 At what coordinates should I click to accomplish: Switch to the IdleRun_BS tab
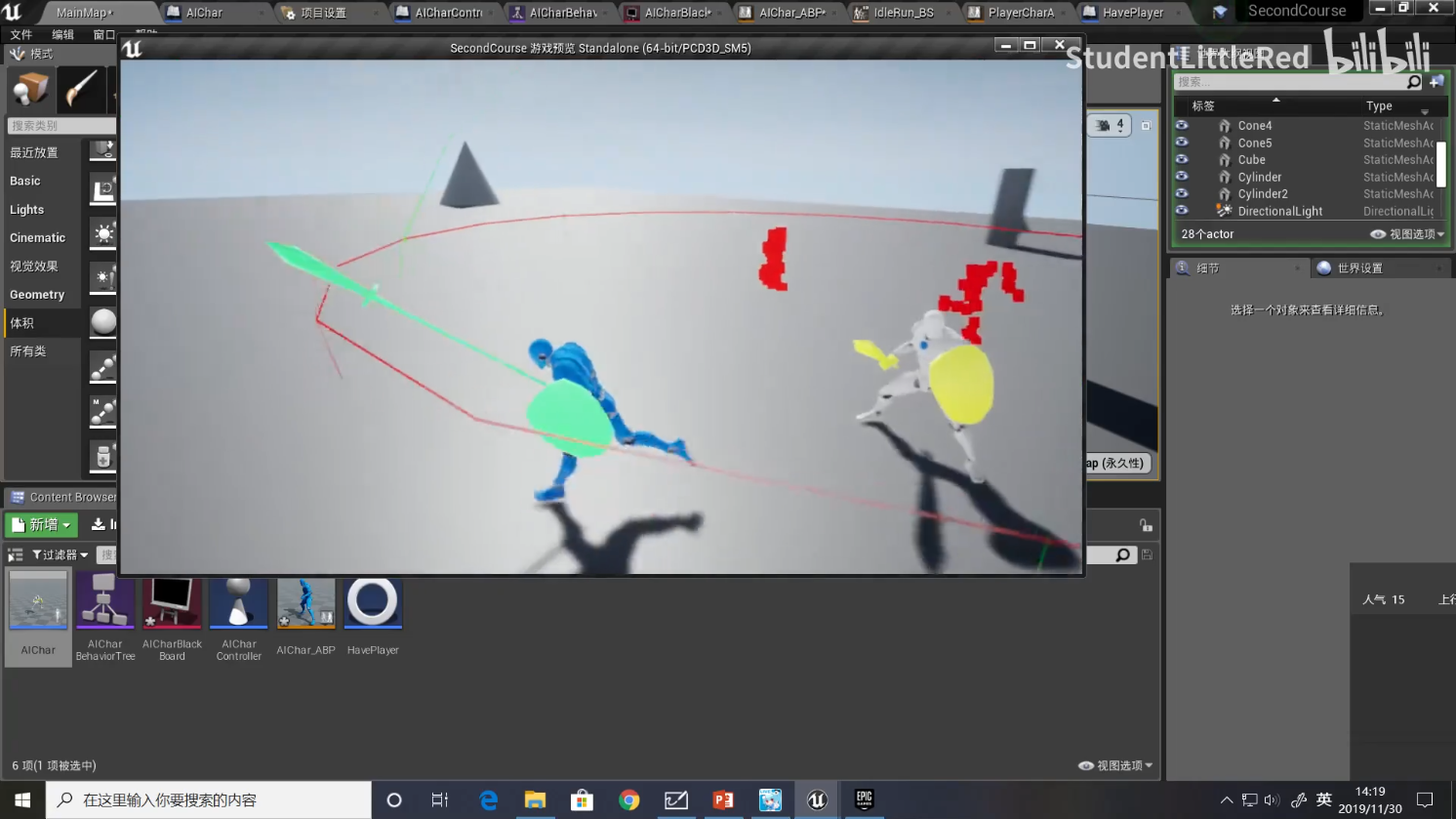(x=904, y=13)
